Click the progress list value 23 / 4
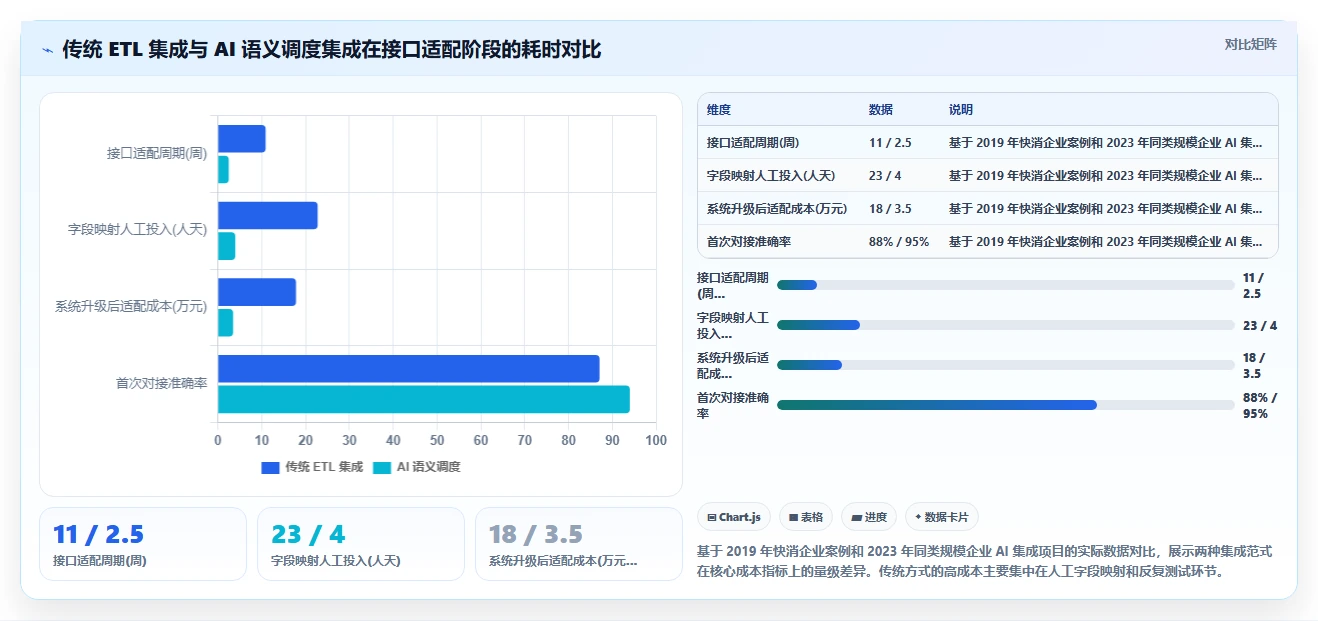This screenshot has width=1318, height=621. pyautogui.click(x=1259, y=325)
